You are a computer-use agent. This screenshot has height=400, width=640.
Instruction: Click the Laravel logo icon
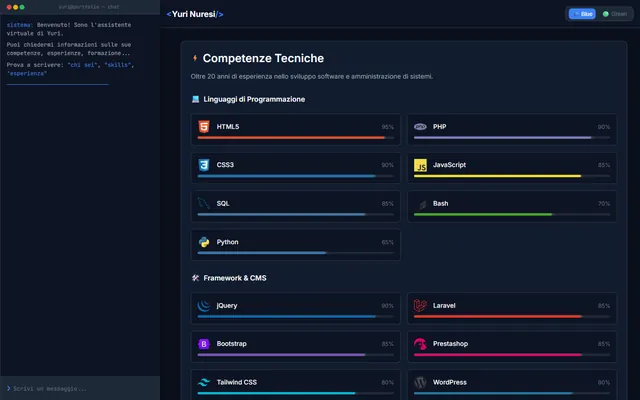point(420,305)
